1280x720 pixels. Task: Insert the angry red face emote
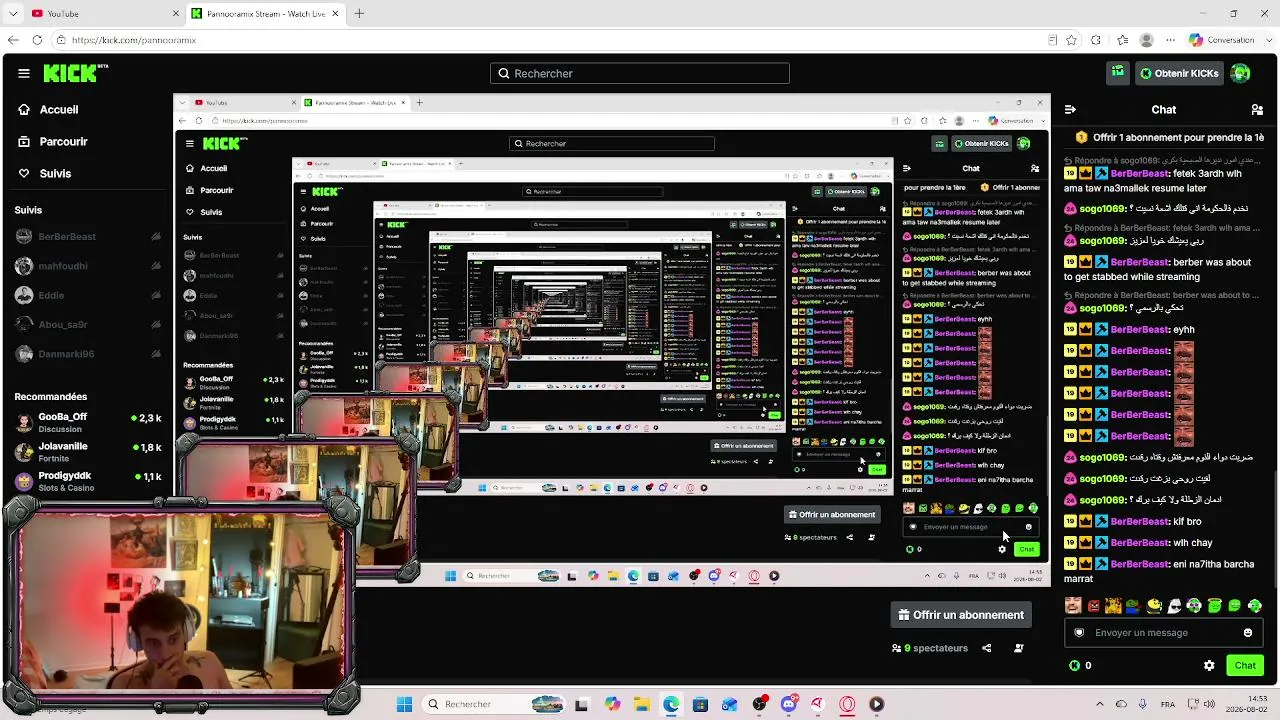coord(1094,605)
